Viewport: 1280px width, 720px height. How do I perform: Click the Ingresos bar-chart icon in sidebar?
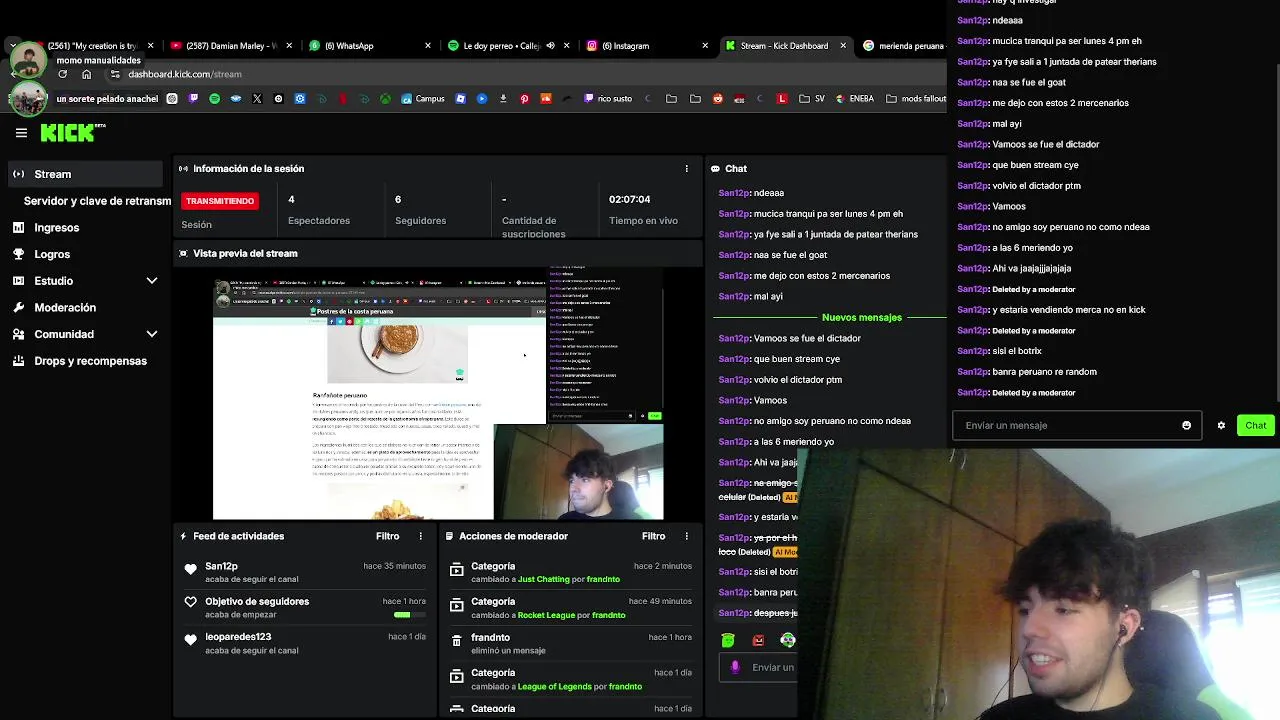18,227
